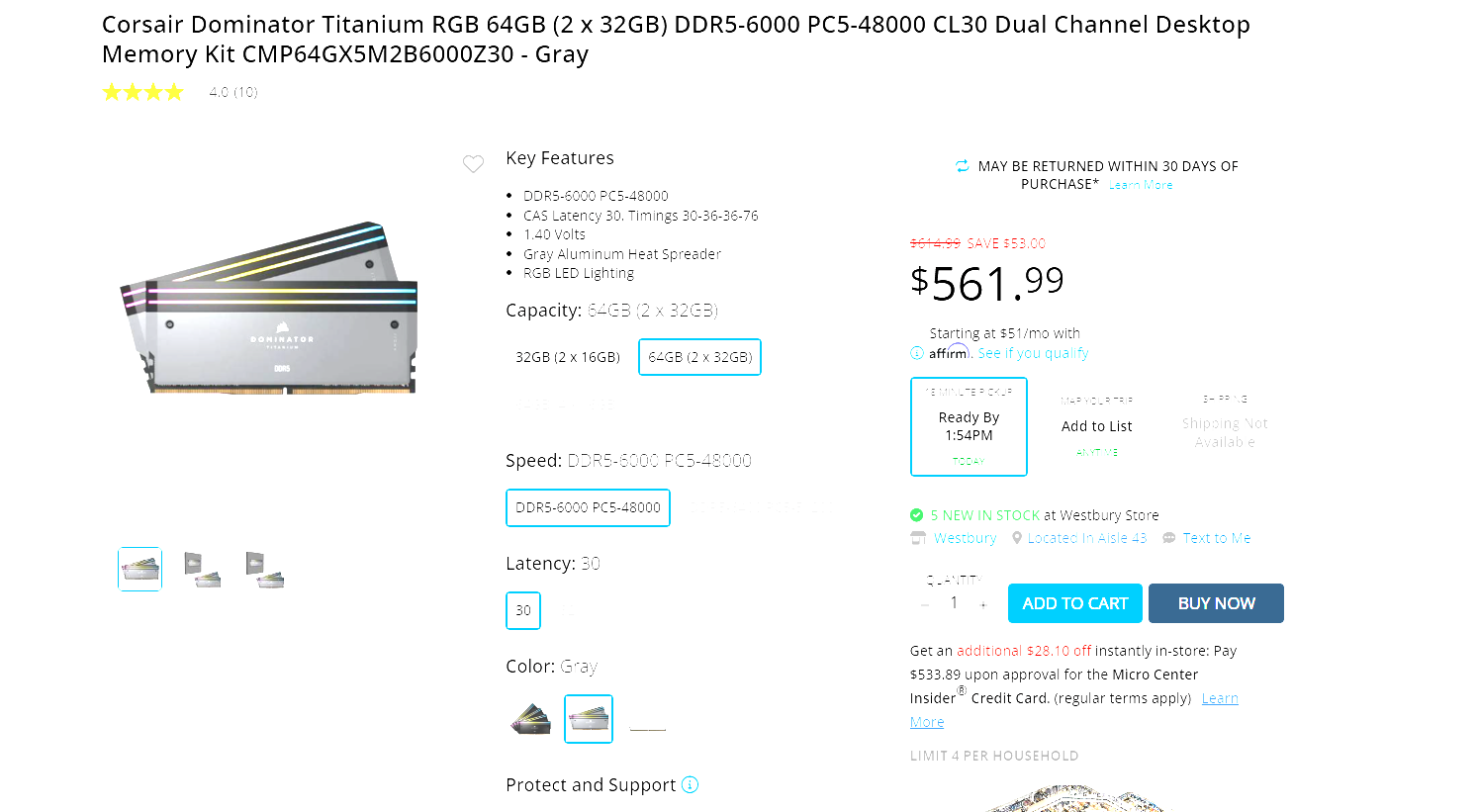Add product to wishlist heart icon
Viewport: 1479px width, 812px height.
tap(474, 164)
